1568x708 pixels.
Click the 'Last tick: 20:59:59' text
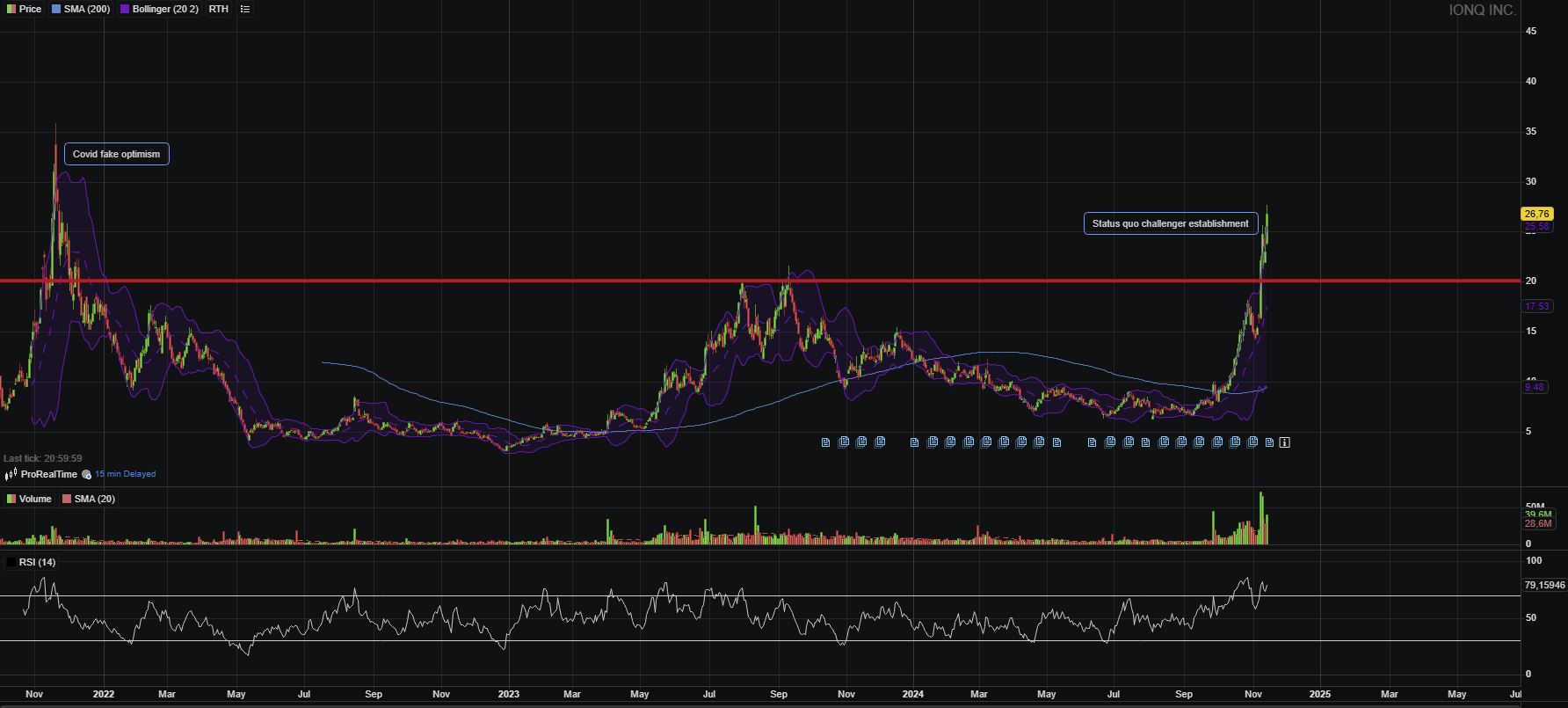(x=43, y=458)
